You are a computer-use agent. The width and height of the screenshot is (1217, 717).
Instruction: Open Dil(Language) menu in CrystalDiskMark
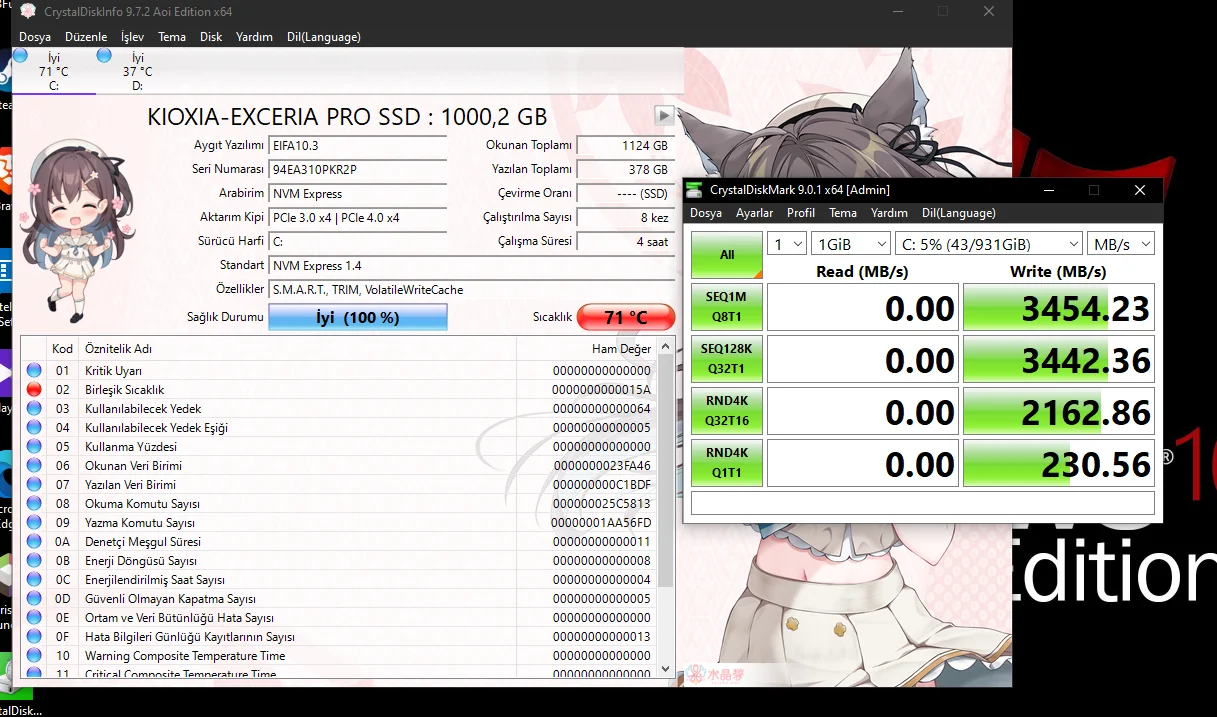click(x=959, y=213)
